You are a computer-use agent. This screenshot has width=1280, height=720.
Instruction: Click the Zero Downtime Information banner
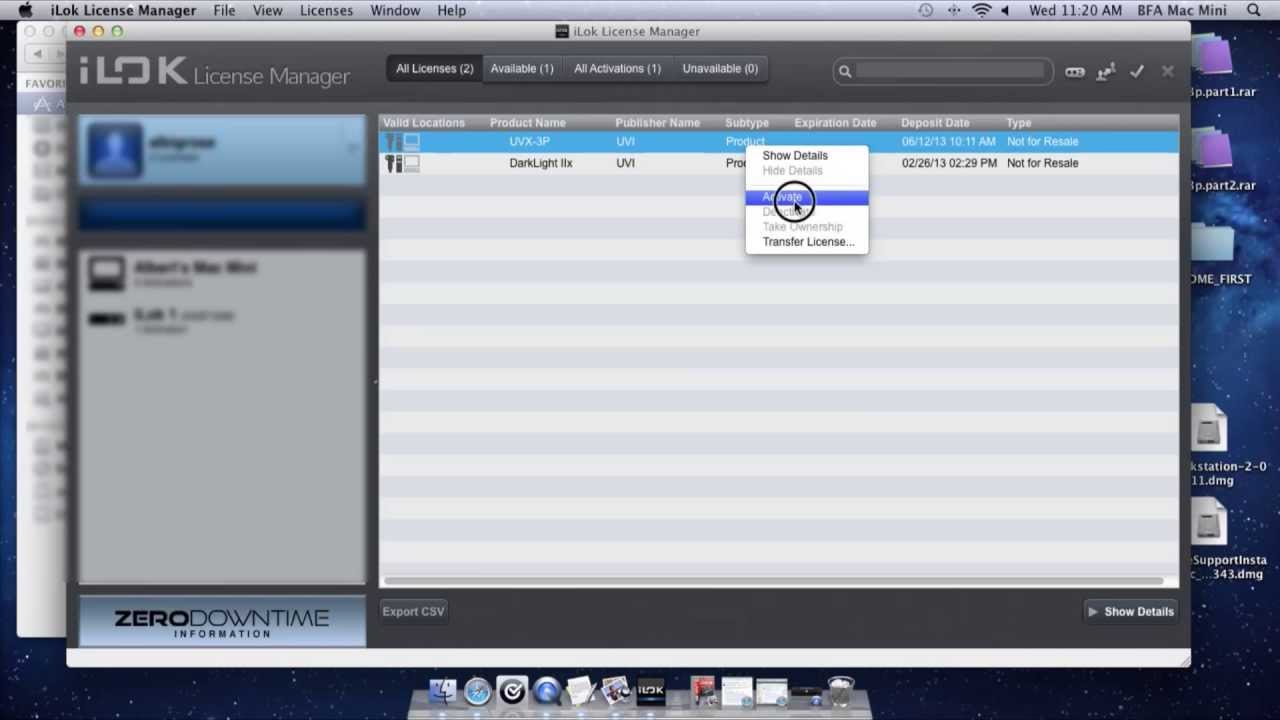tap(222, 622)
